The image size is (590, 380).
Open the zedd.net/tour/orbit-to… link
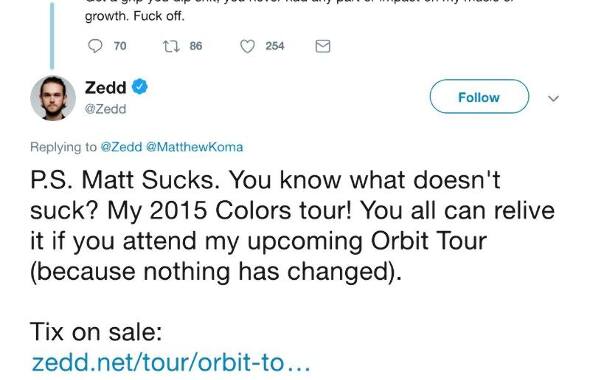(171, 362)
